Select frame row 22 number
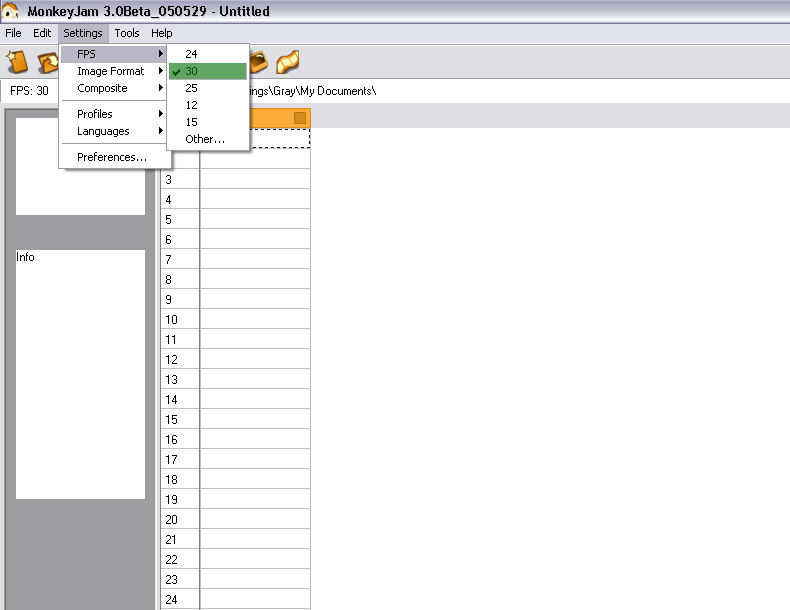This screenshot has width=790, height=610. (180, 559)
